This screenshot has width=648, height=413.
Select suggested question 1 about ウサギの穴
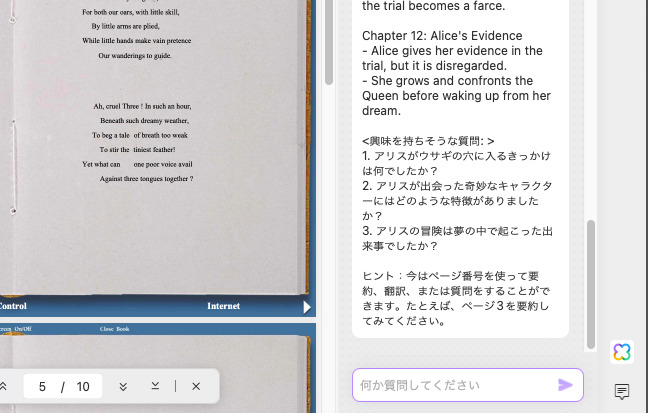456,163
